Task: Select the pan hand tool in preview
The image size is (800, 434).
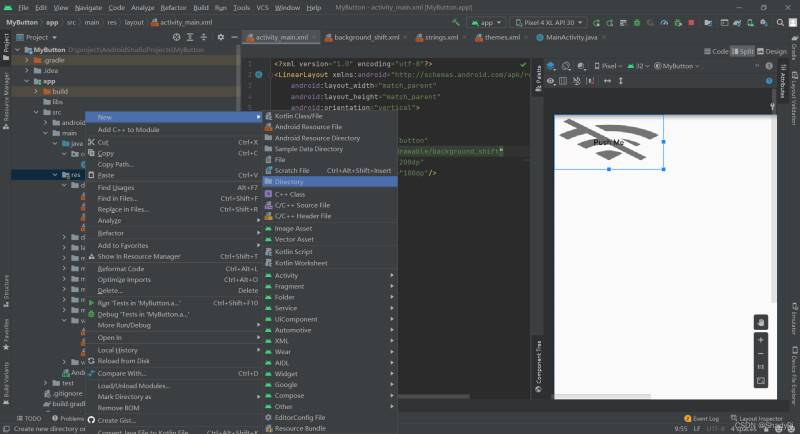Action: (760, 322)
